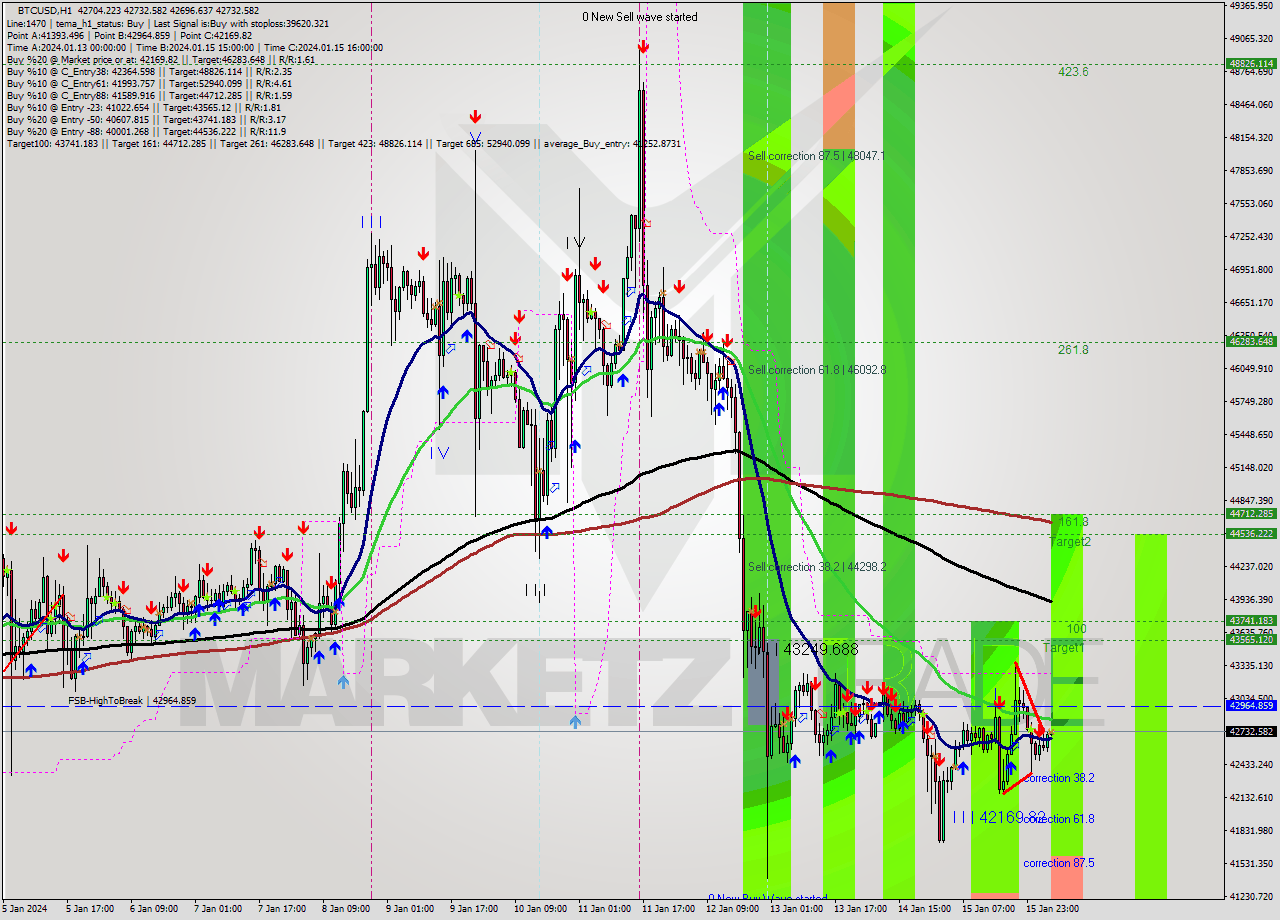Click the 41230.740 price scale label

pyautogui.click(x=1251, y=896)
